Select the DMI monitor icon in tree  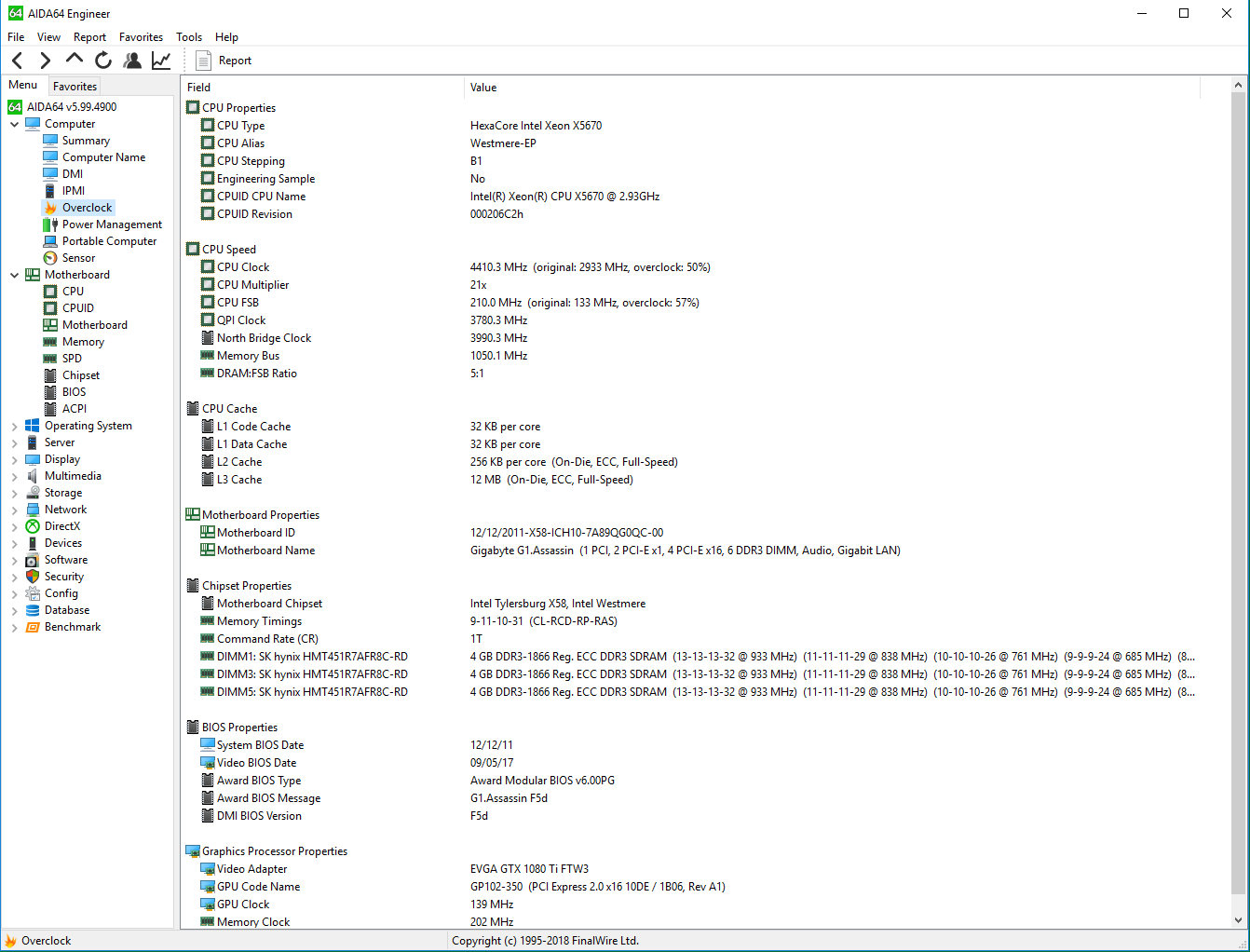pyautogui.click(x=50, y=174)
